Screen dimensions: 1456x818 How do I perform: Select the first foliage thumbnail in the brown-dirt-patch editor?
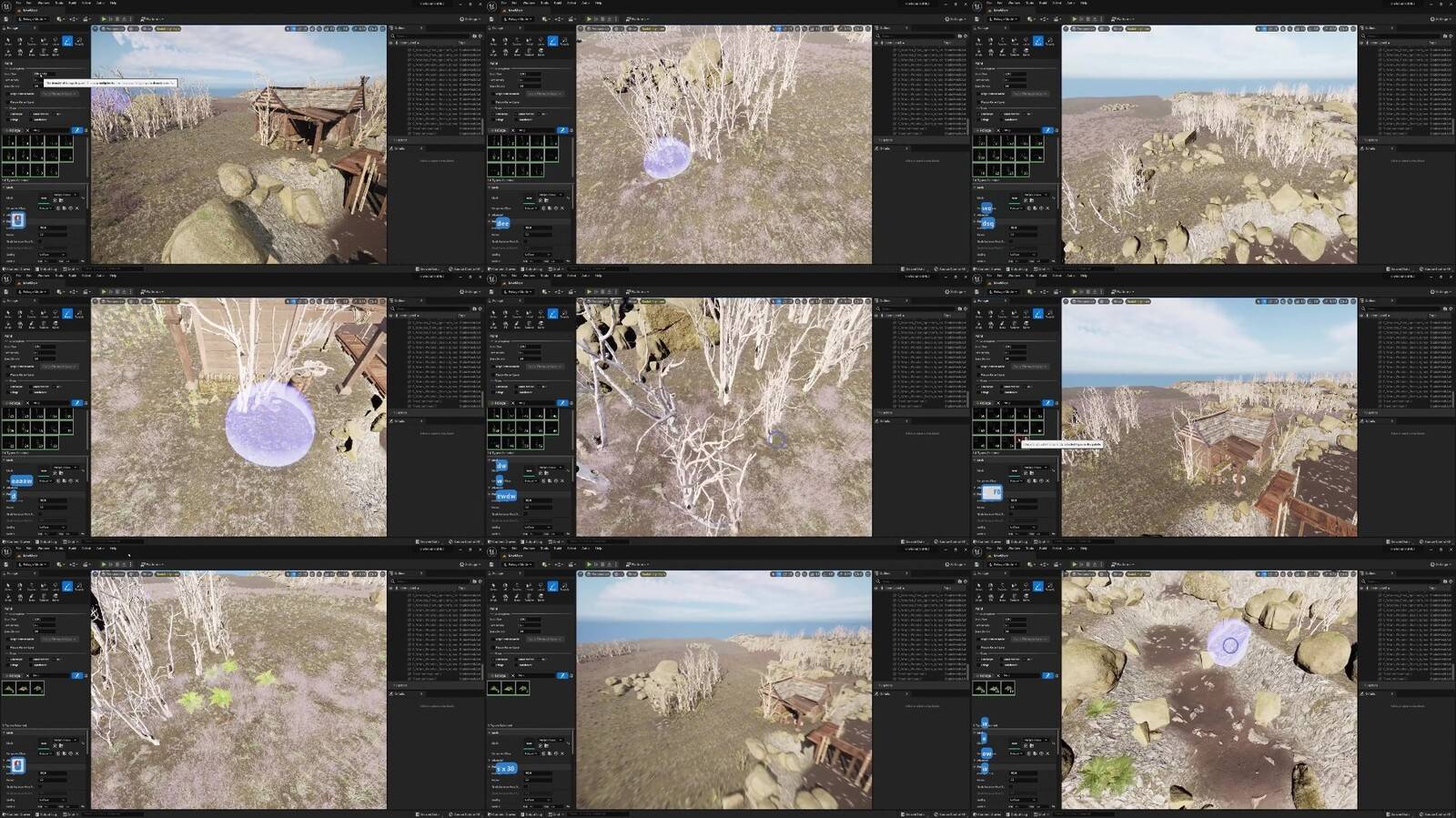tap(981, 689)
